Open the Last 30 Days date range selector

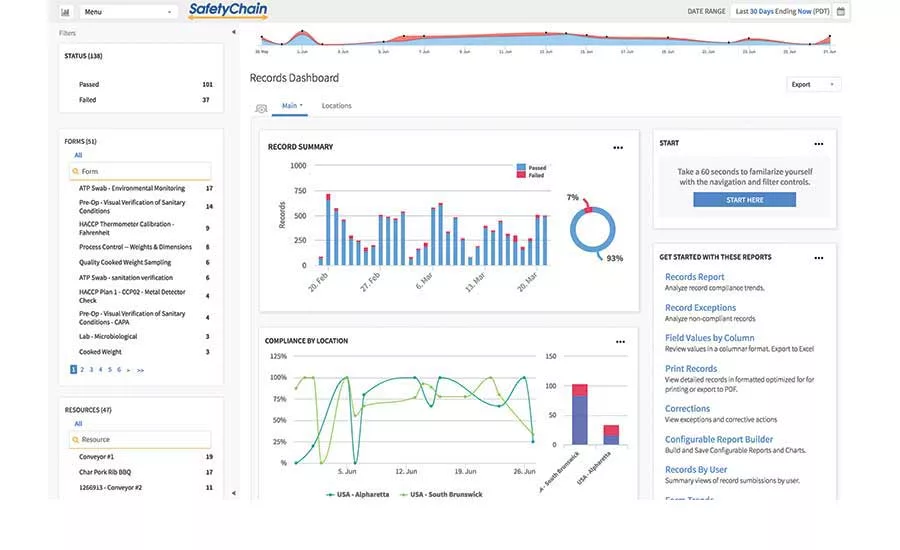782,12
